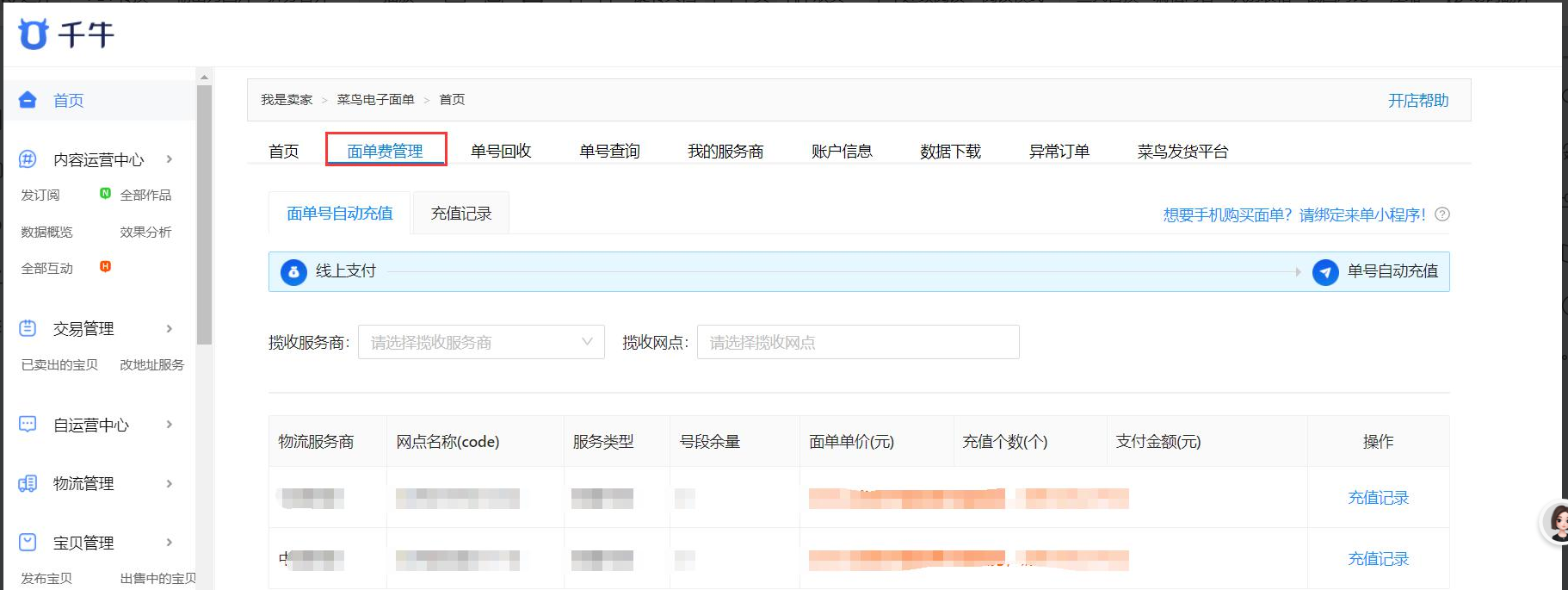Click the home icon in sidebar
The width and height of the screenshot is (1568, 590).
[x=28, y=100]
